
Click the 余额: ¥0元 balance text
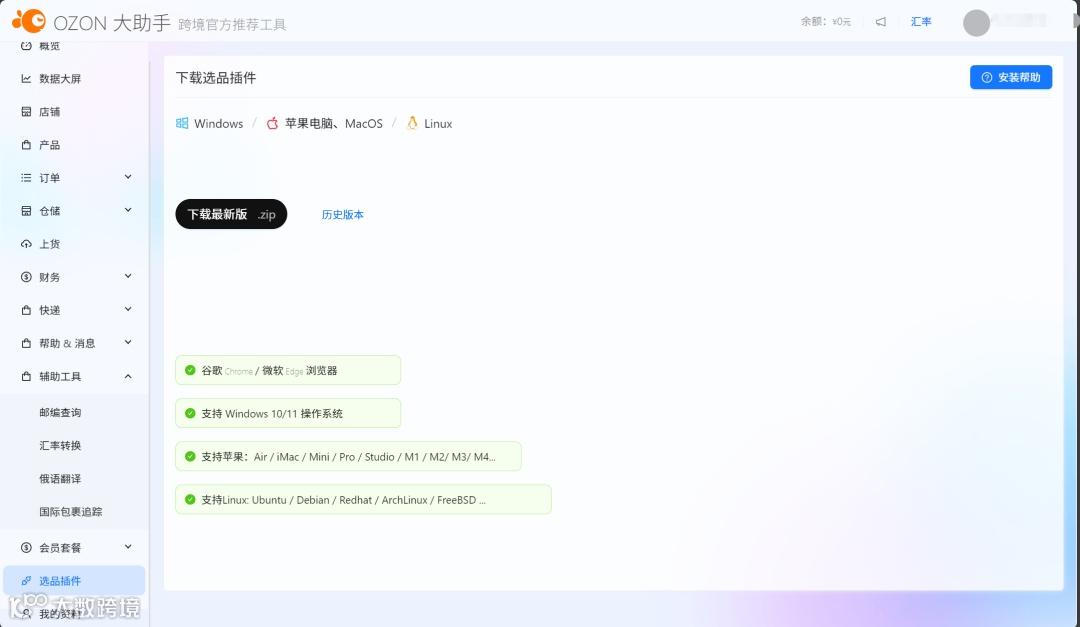pyautogui.click(x=826, y=22)
